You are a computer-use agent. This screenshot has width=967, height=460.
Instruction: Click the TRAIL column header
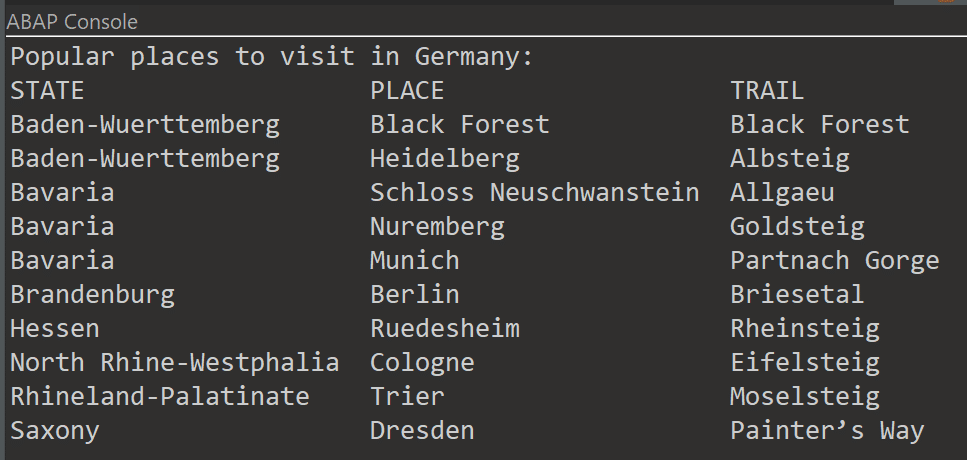(x=767, y=90)
